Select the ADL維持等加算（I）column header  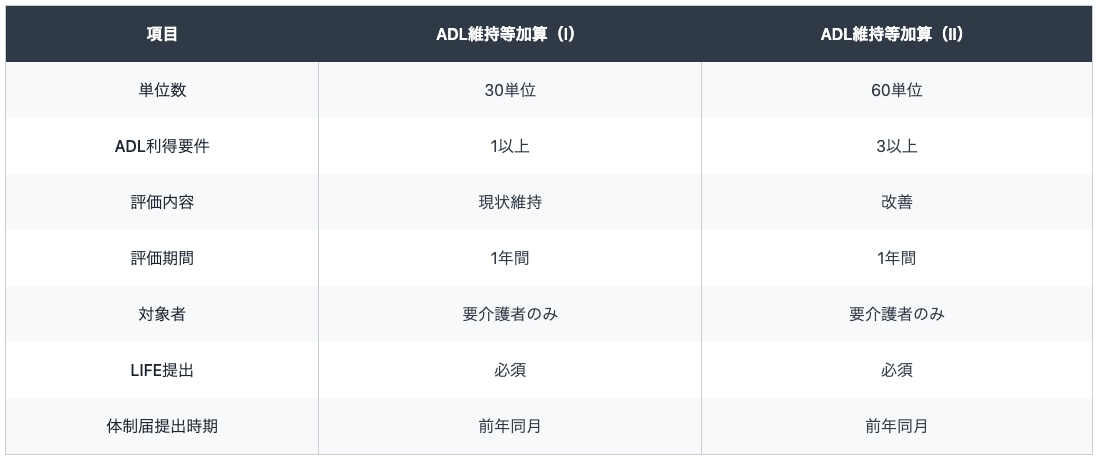point(510,34)
